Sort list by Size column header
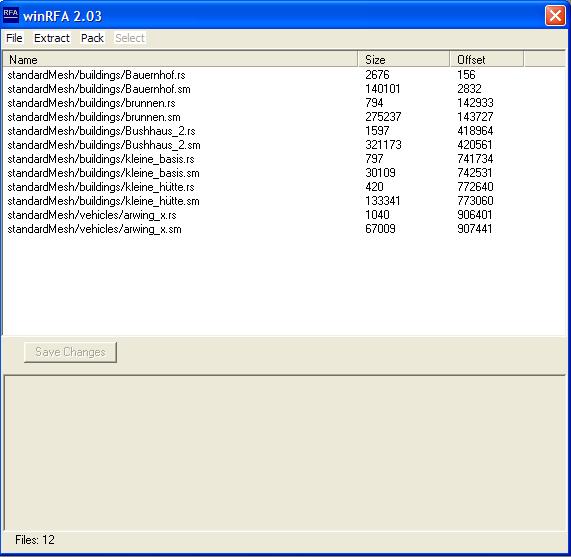This screenshot has width=571, height=557. (404, 59)
